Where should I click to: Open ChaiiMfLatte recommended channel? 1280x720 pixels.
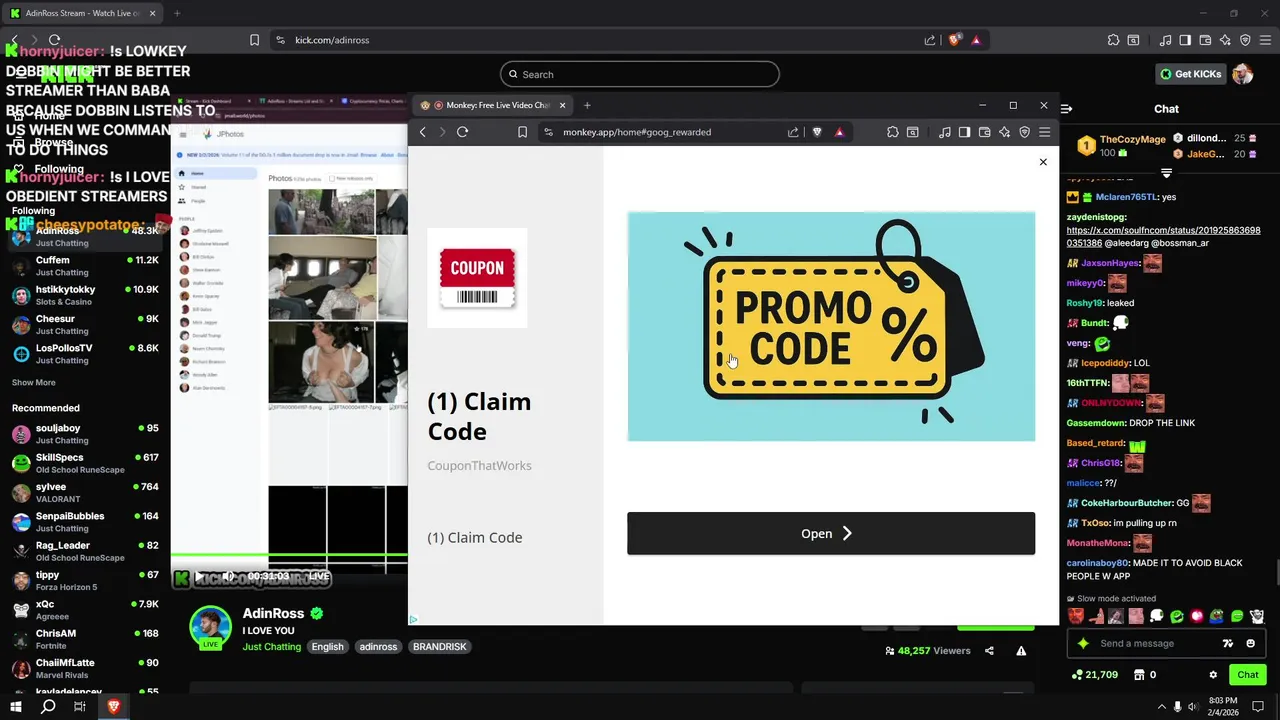coord(85,668)
